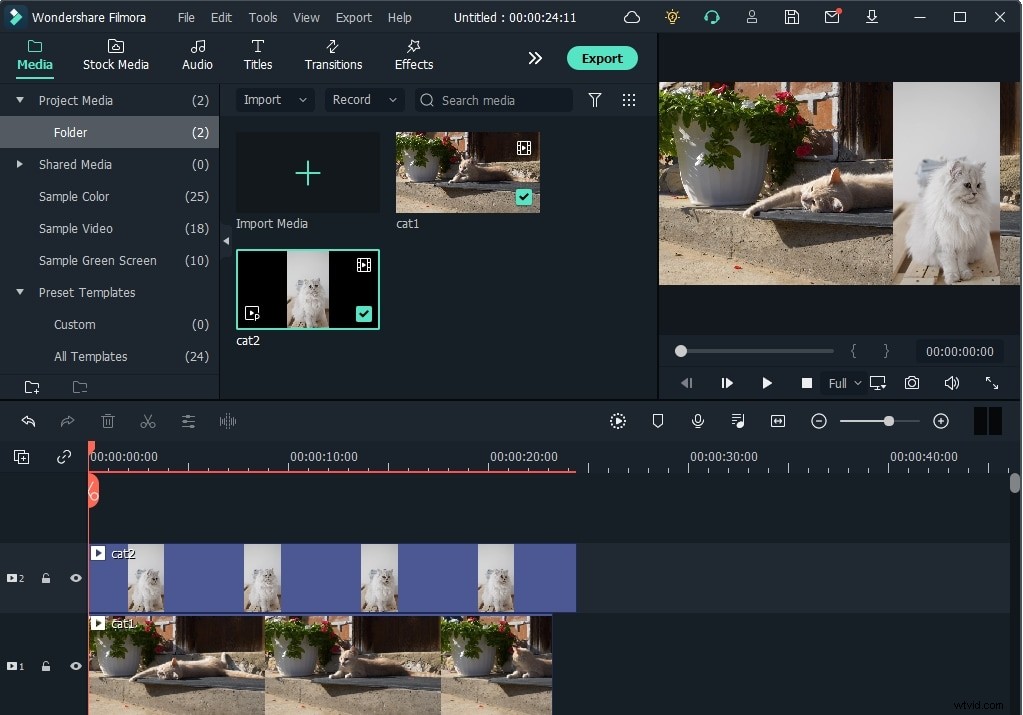Select All Templates in the sidebar
The height and width of the screenshot is (715, 1023).
click(x=90, y=356)
